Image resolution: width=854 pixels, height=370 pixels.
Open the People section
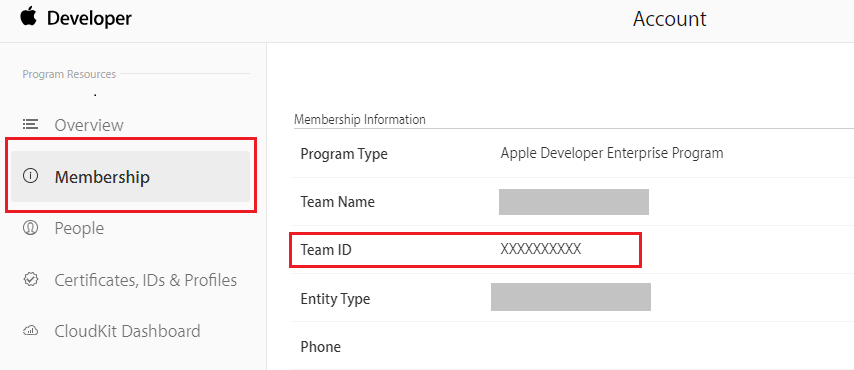coord(79,228)
